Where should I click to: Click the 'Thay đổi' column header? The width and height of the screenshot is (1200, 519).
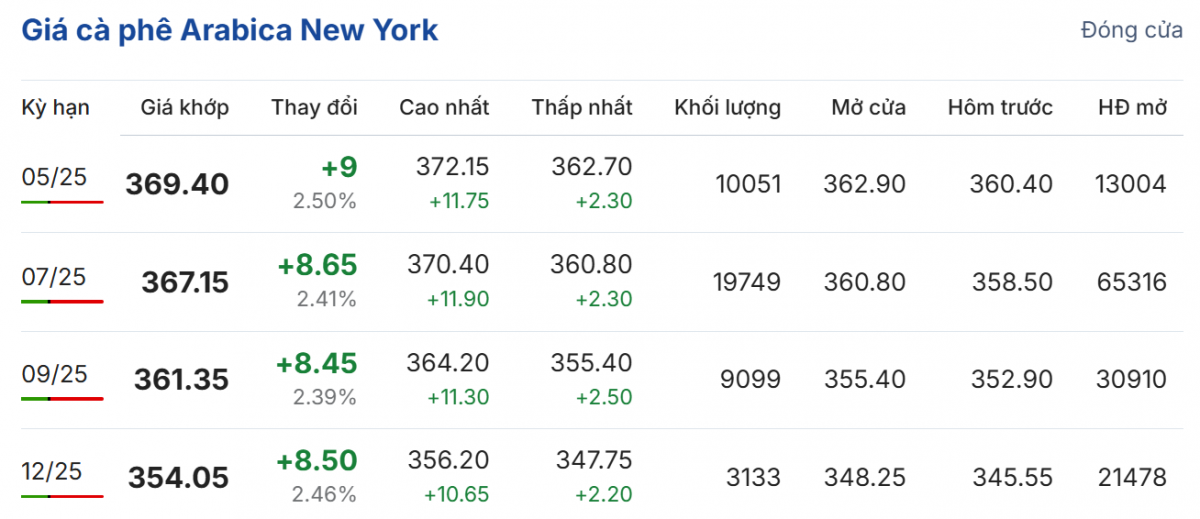click(x=314, y=108)
